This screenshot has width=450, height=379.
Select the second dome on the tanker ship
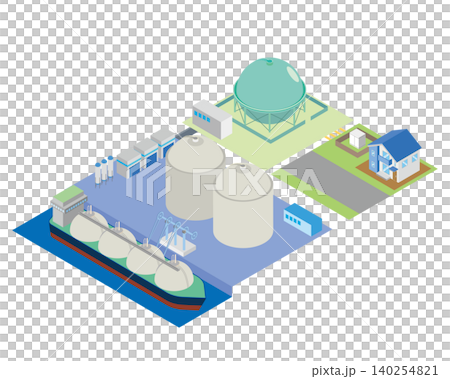click(117, 238)
